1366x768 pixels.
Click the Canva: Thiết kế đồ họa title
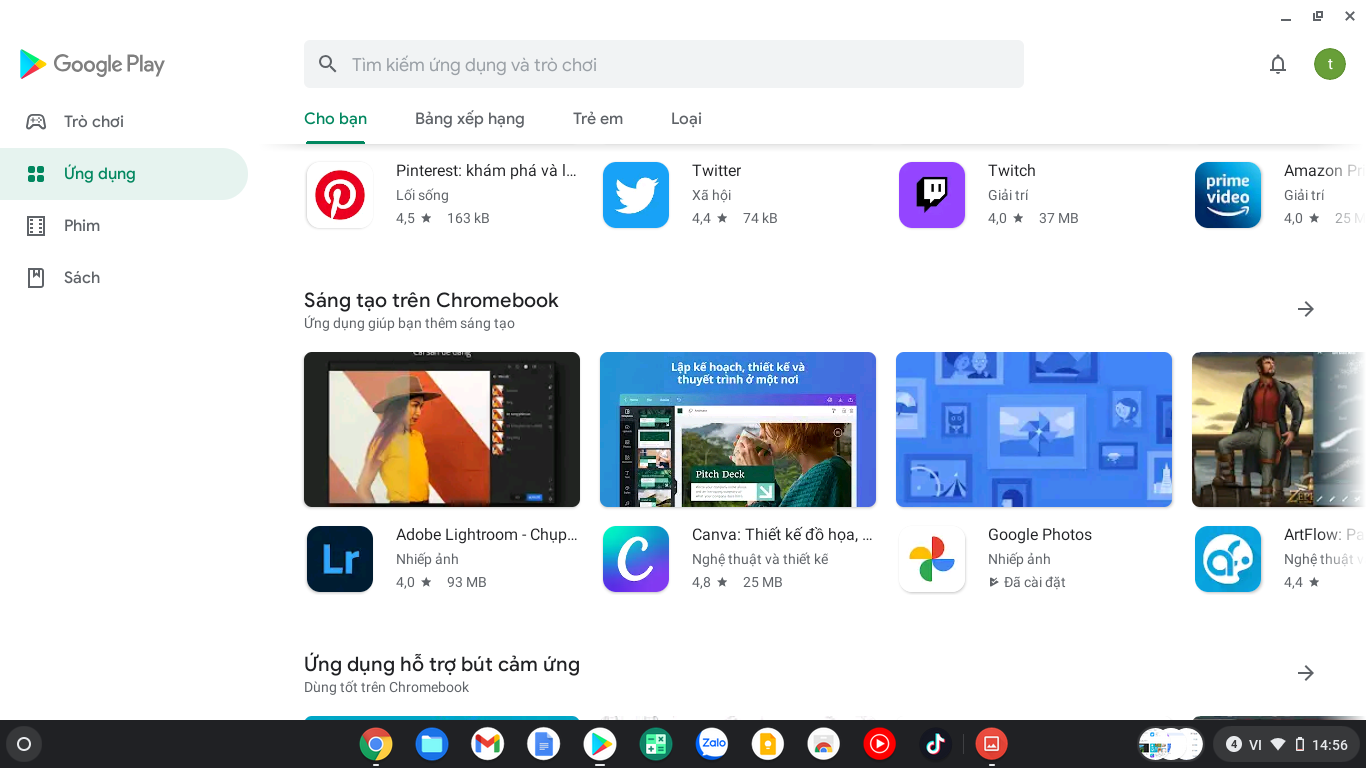tap(782, 535)
